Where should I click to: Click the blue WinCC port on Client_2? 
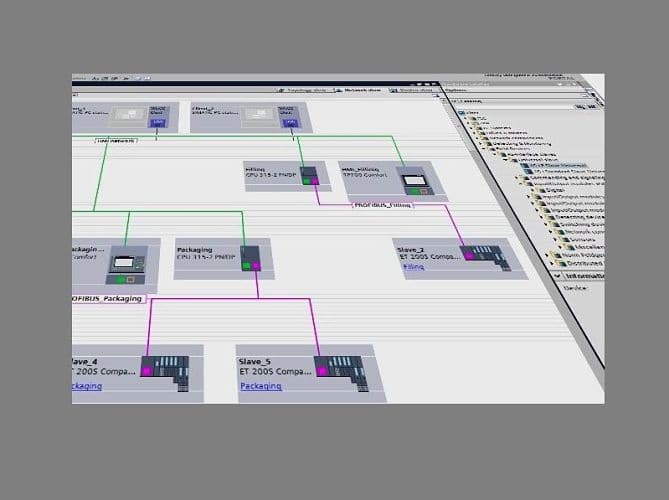(x=290, y=123)
